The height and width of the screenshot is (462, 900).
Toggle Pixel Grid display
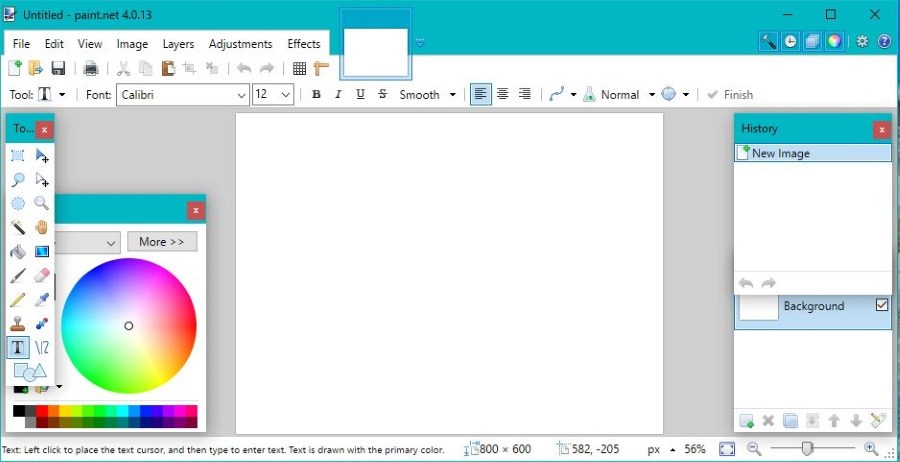pos(299,68)
